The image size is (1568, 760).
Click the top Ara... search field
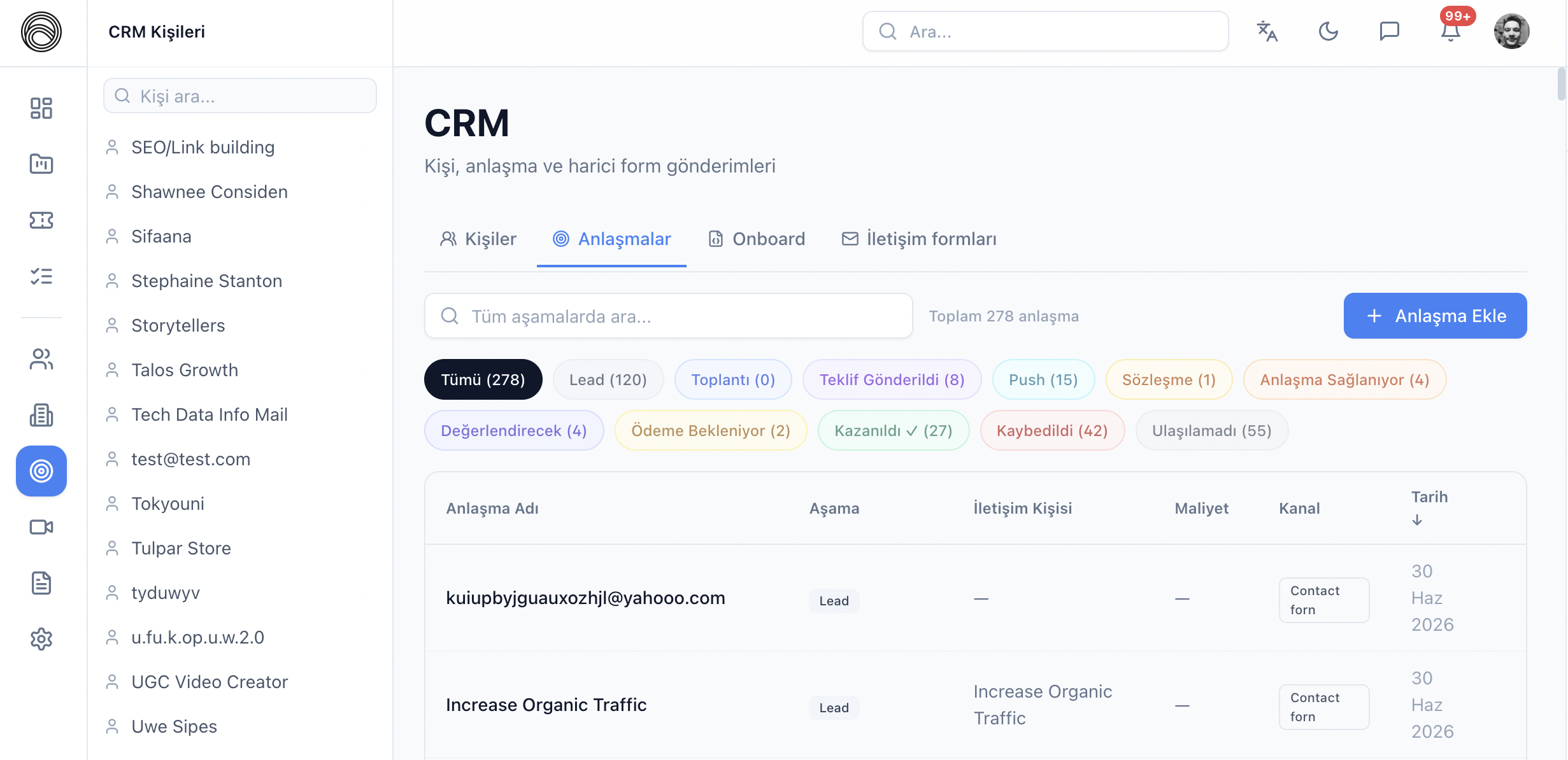click(x=1046, y=31)
